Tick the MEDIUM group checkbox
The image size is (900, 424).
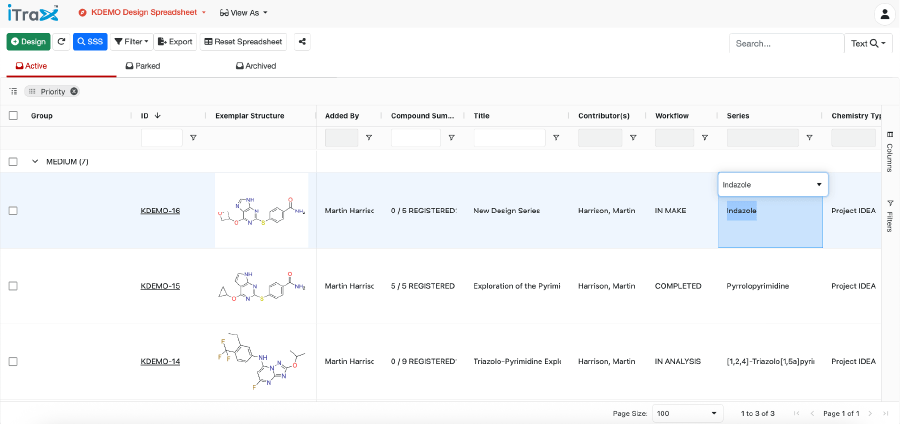pos(13,162)
